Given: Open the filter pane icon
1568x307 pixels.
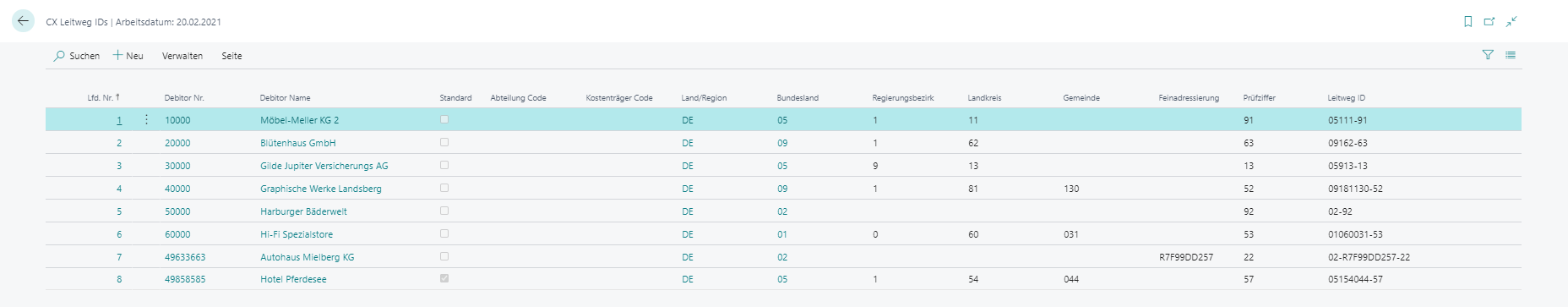Looking at the screenshot, I should tap(1488, 55).
